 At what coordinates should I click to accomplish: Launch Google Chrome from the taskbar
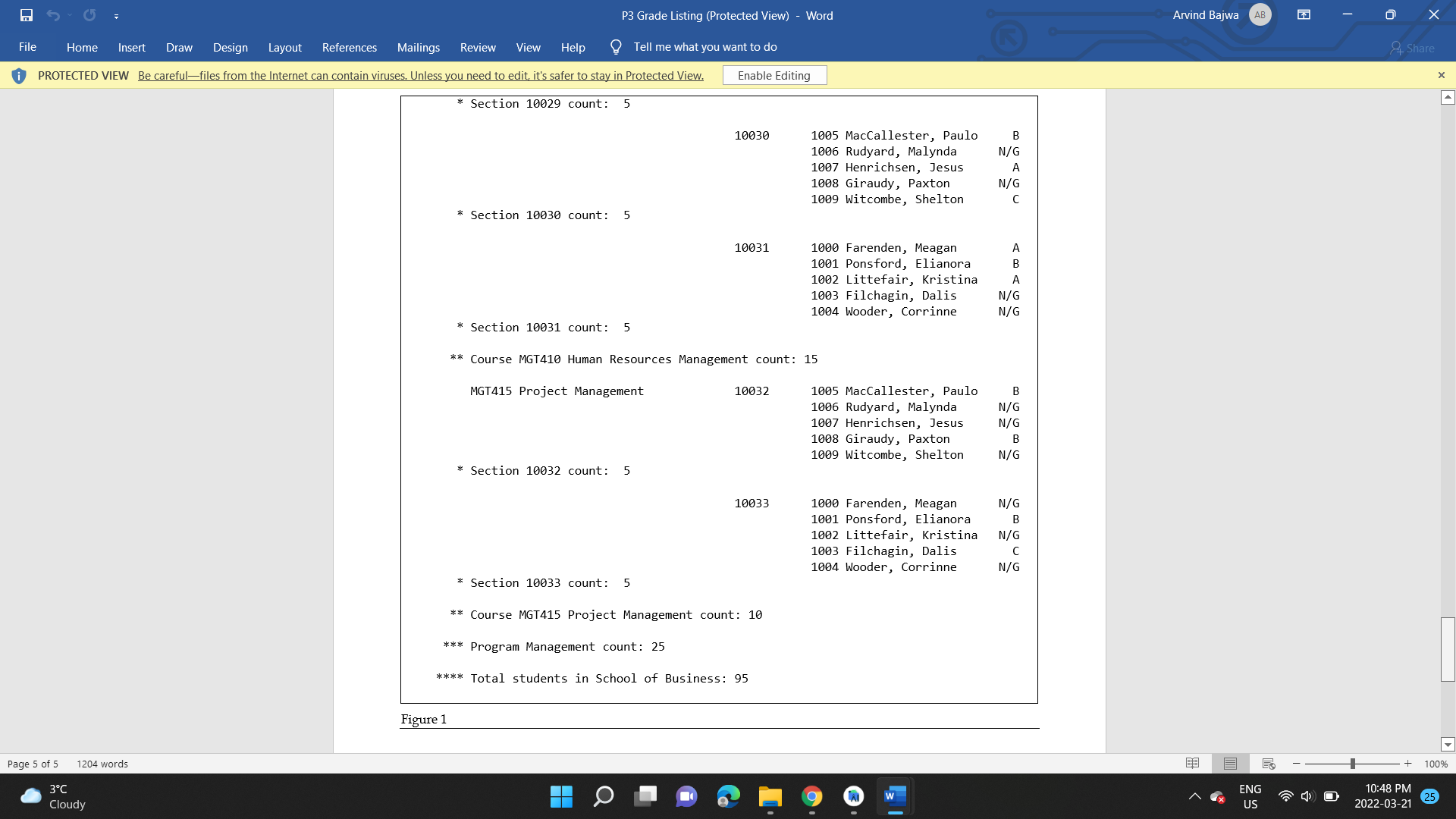812,797
